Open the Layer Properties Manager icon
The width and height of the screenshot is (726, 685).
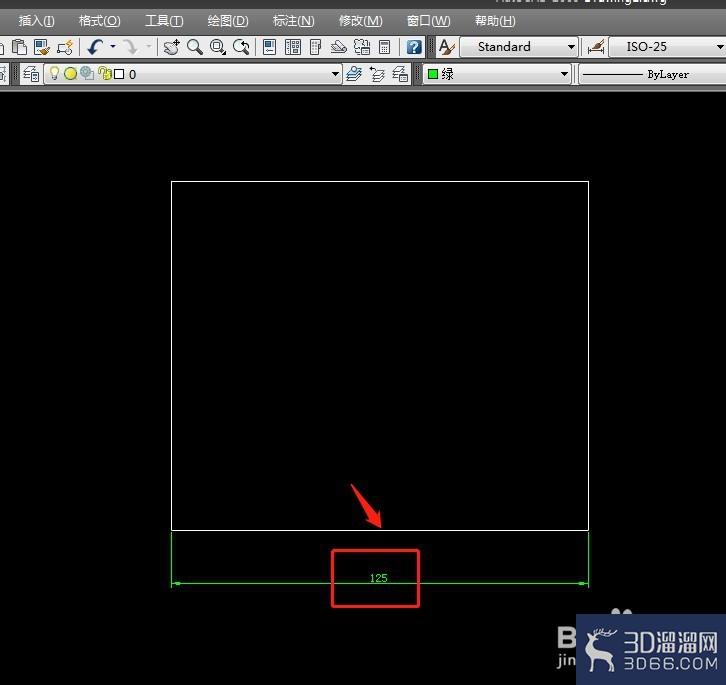[31, 74]
